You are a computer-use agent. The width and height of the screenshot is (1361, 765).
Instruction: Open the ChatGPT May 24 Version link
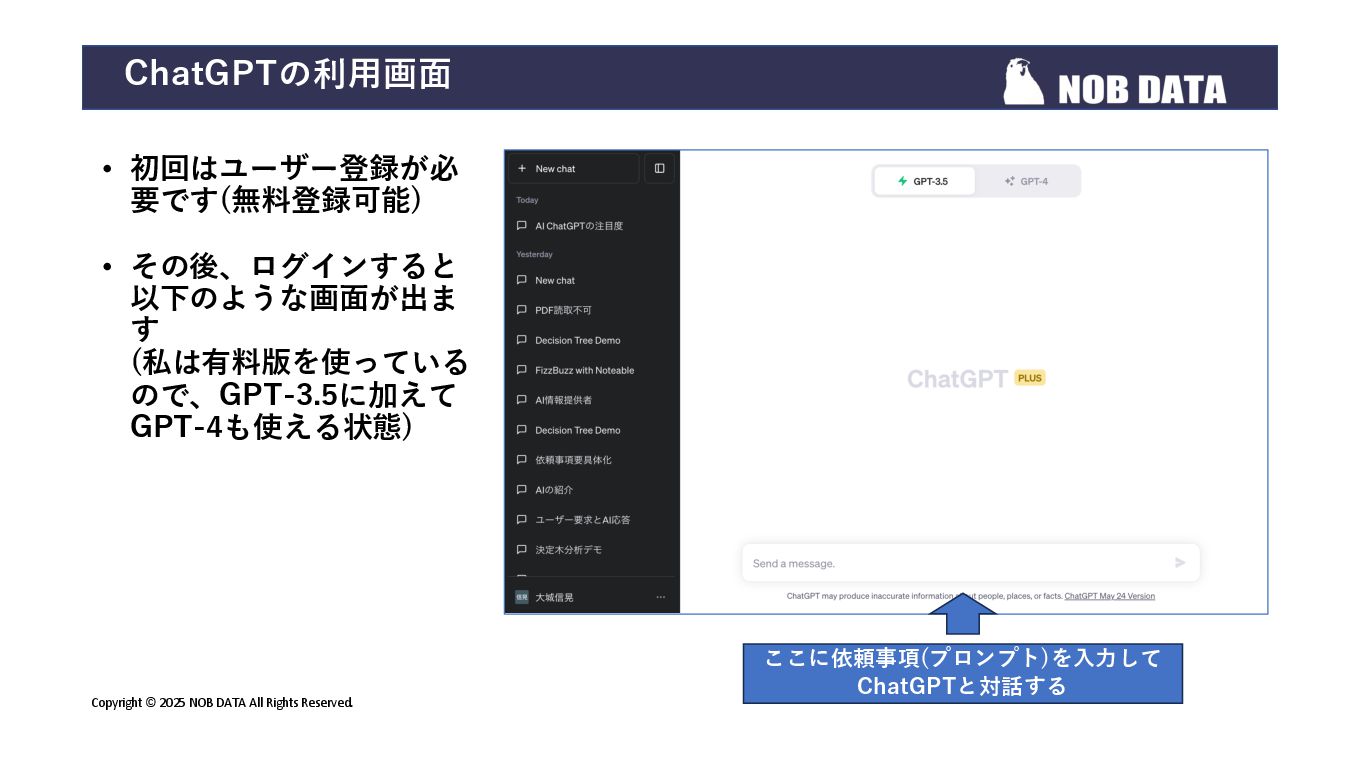[x=1109, y=596]
